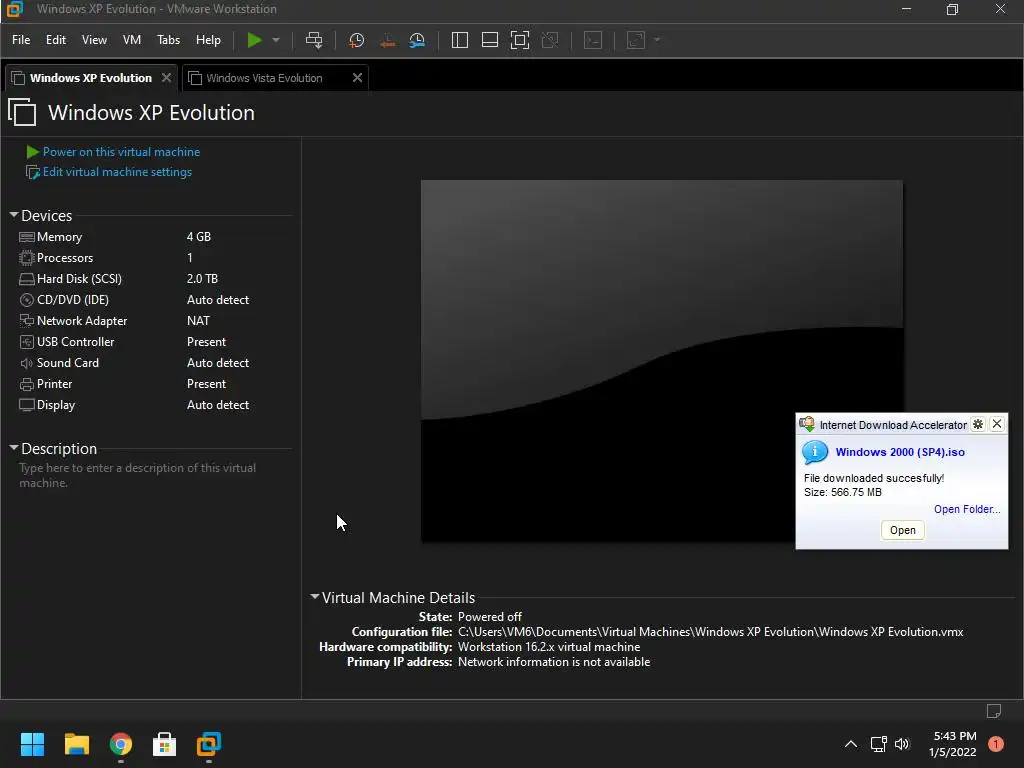The height and width of the screenshot is (768, 1024).
Task: Take a snapshot using the clock-plus icon
Action: pos(356,40)
